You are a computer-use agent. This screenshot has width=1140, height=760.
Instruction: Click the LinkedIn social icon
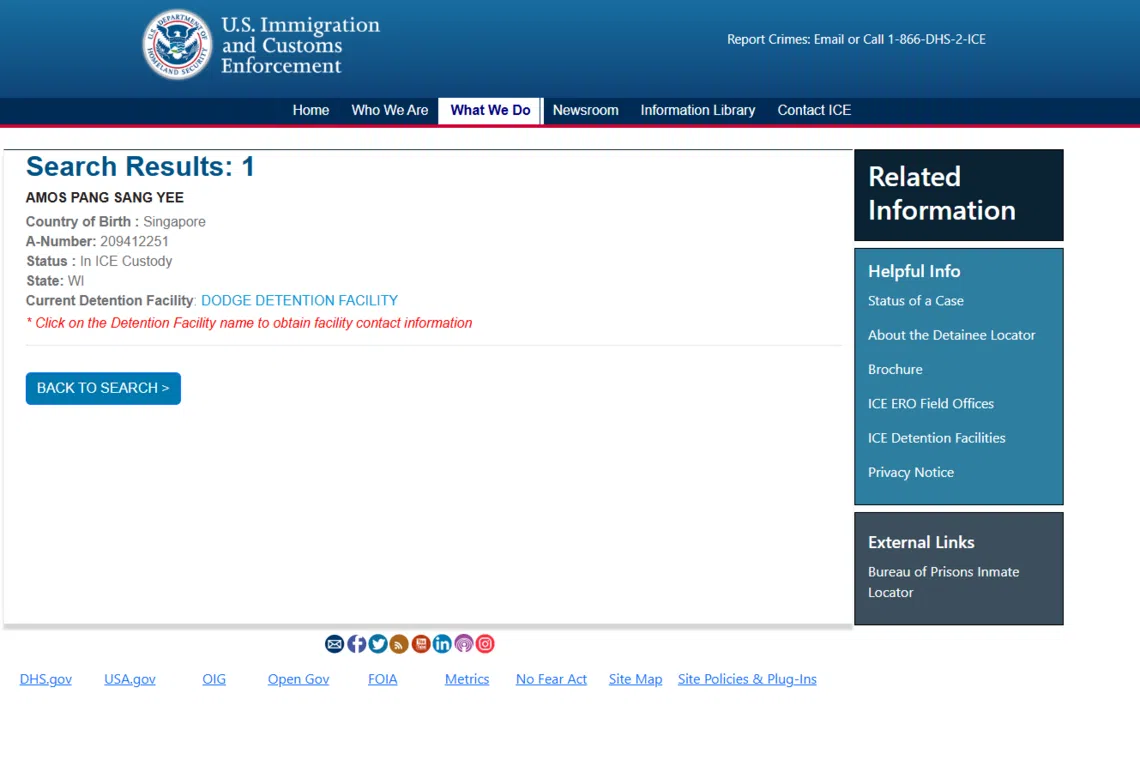click(442, 644)
